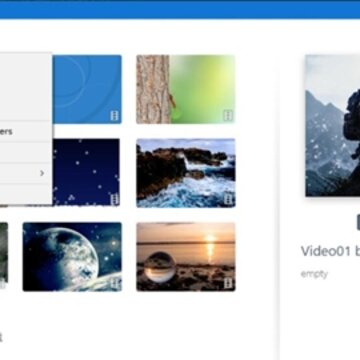360x360 pixels.
Task: Select the crystal ball sunset wallpaper
Action: point(186,257)
